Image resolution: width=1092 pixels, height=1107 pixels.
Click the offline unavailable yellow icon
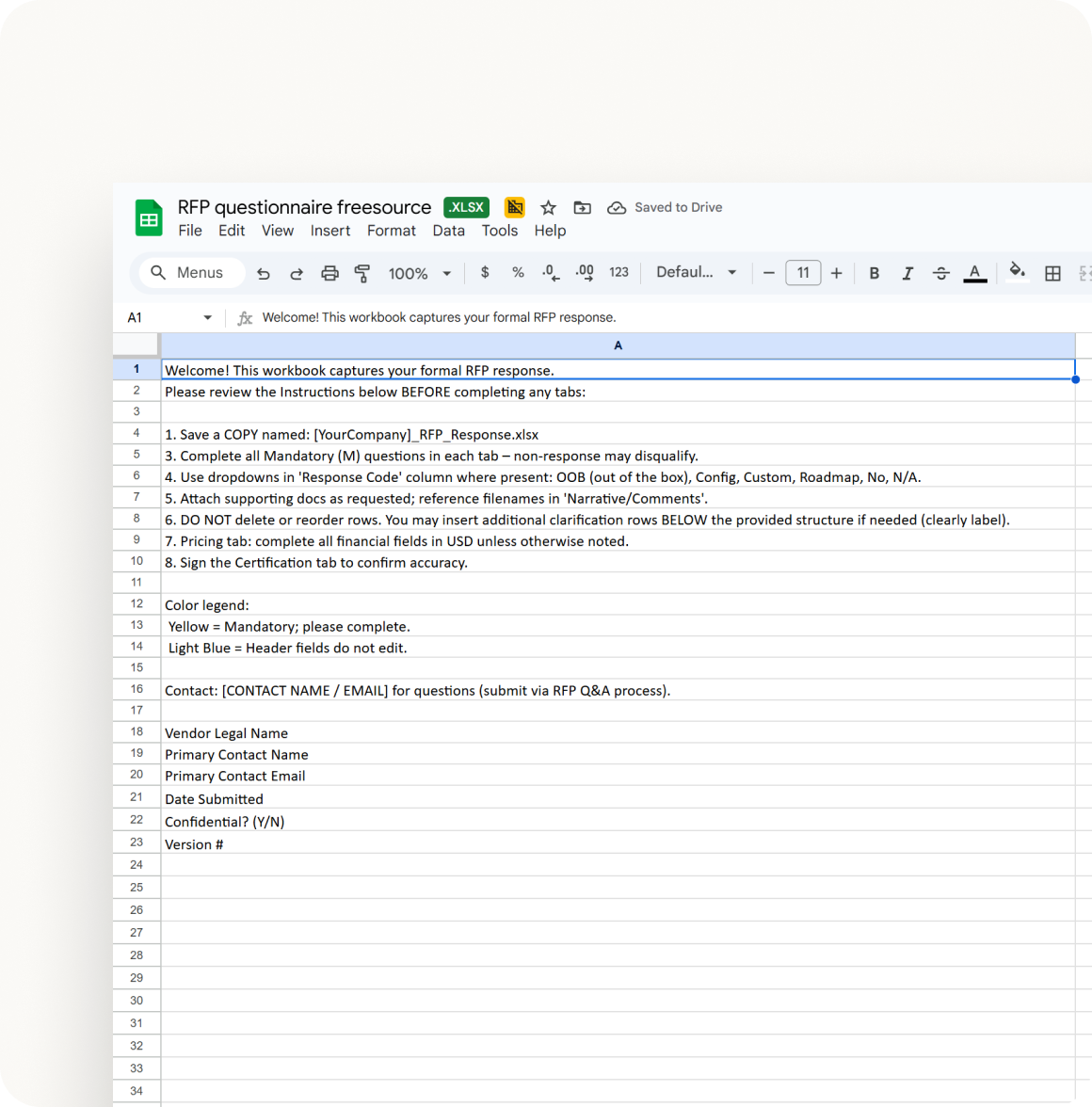point(515,207)
